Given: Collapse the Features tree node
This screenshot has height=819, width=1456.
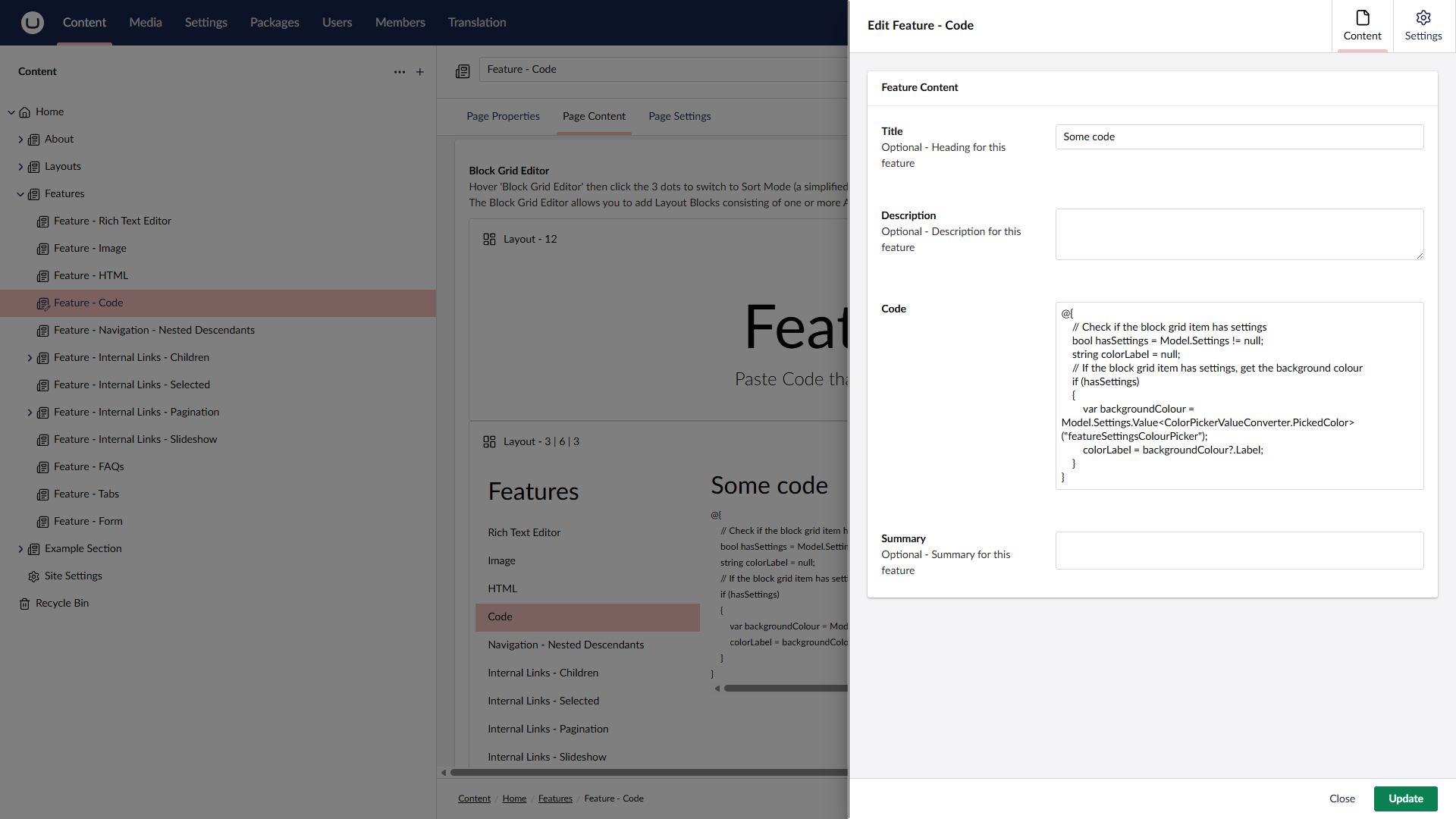Looking at the screenshot, I should tap(20, 194).
